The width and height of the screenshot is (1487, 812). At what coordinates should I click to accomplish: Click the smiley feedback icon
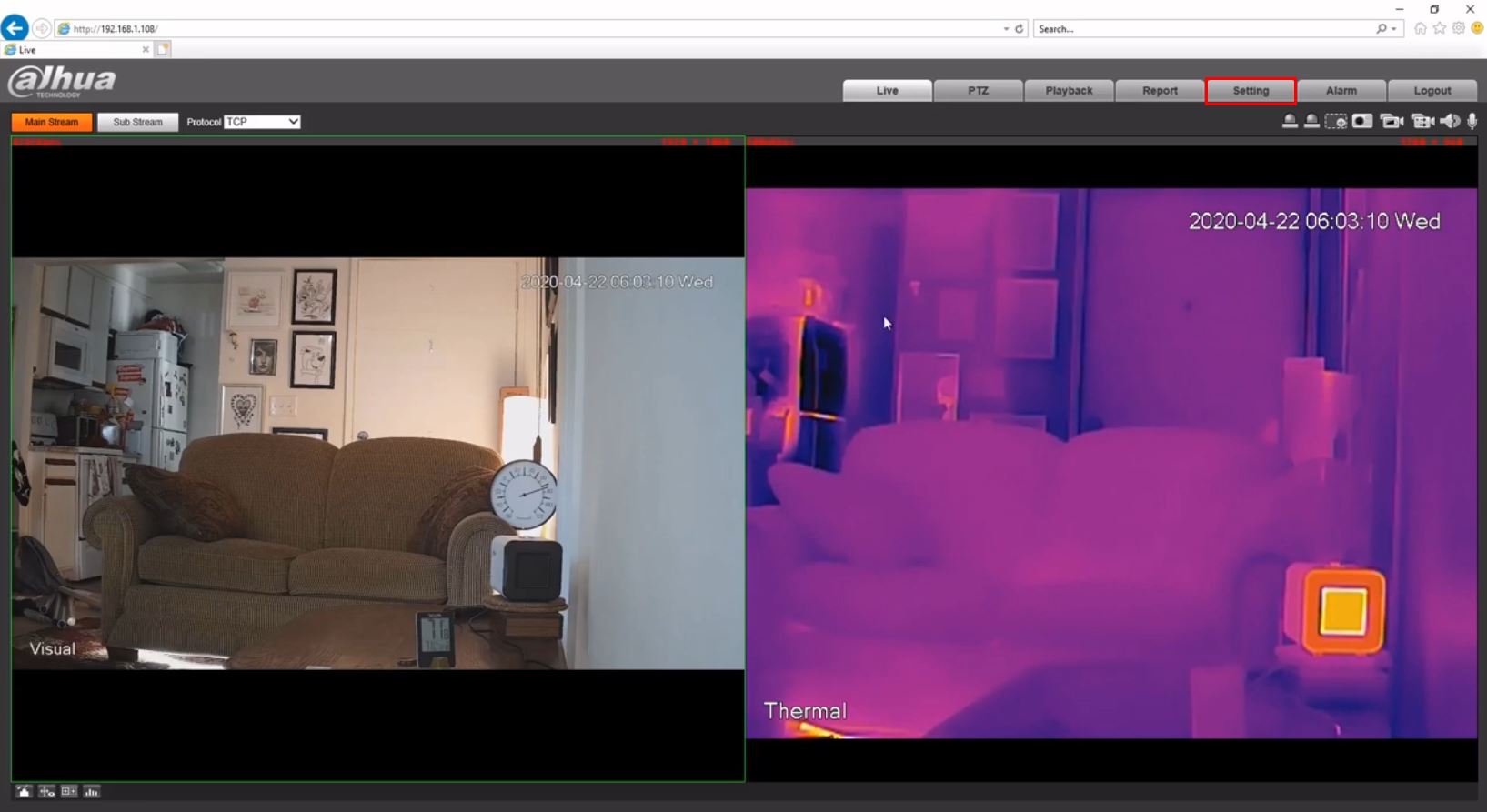[x=1478, y=28]
